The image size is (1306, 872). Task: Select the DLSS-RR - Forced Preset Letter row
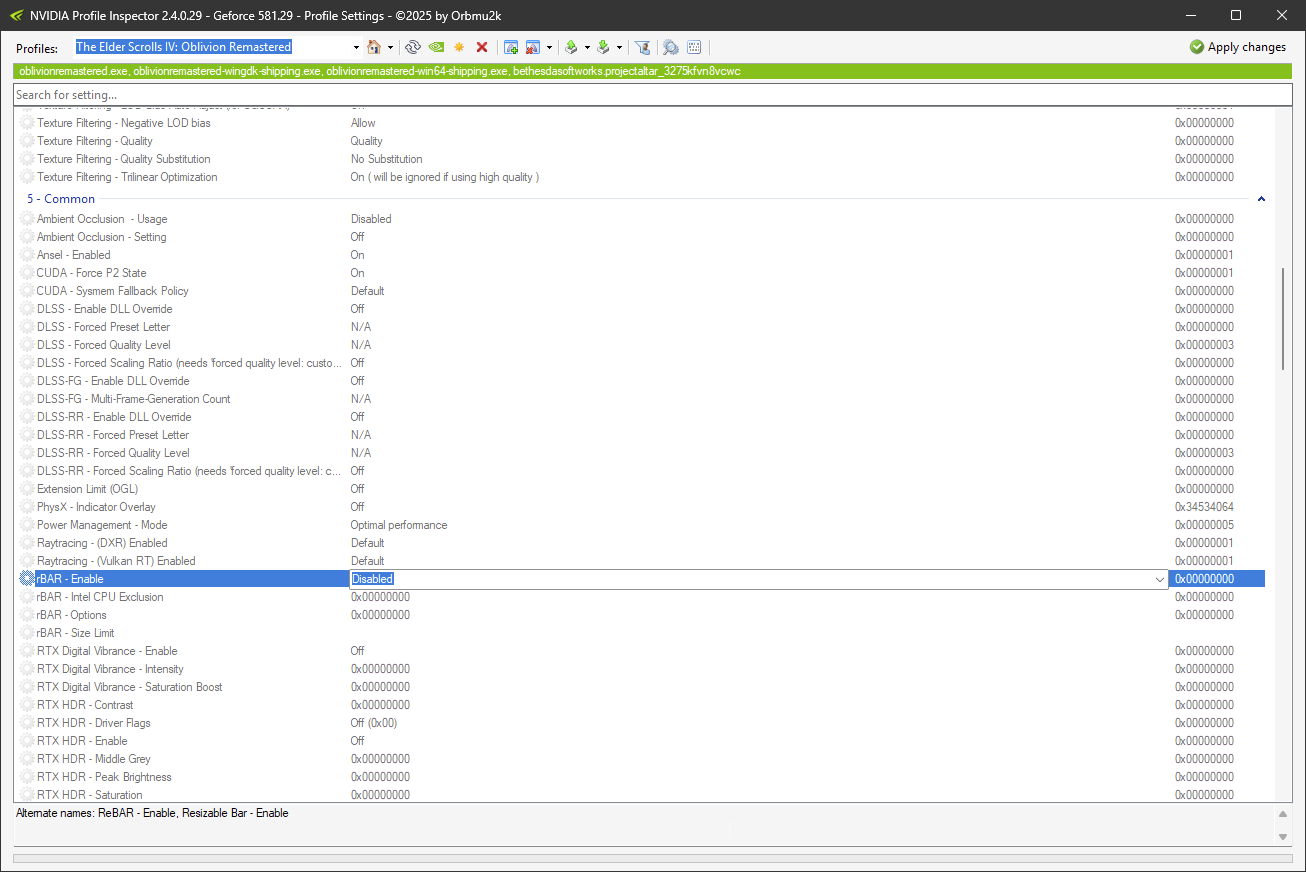coord(642,435)
